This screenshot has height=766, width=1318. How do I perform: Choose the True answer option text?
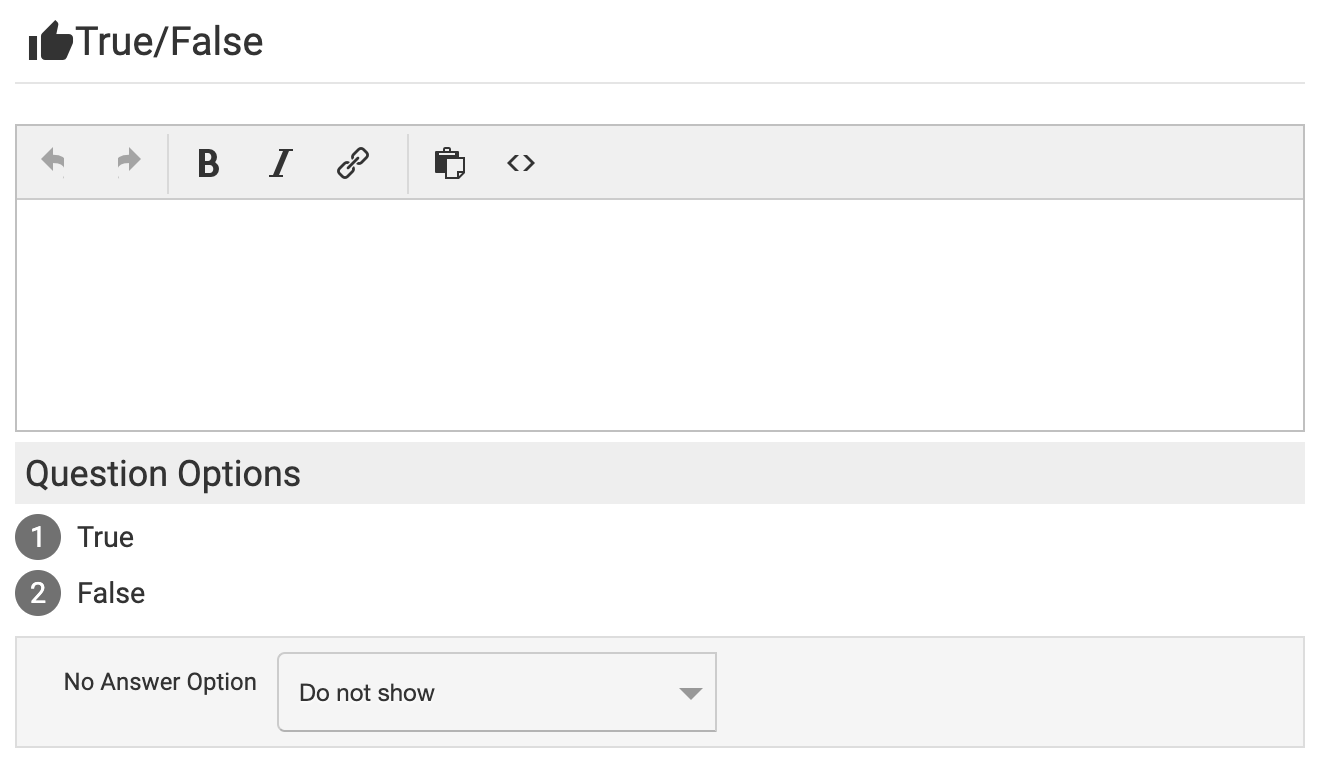[105, 537]
